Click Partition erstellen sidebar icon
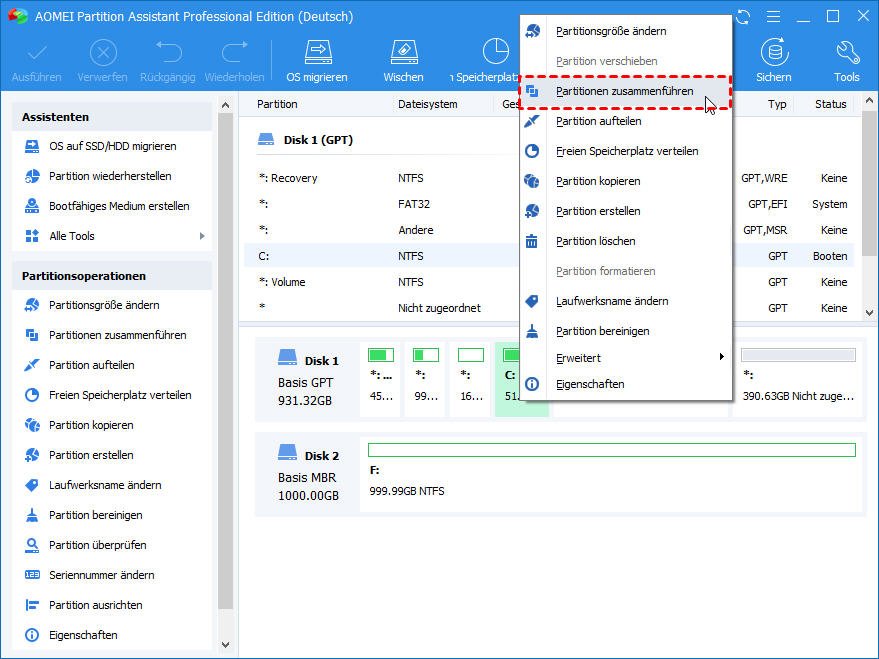 32,455
